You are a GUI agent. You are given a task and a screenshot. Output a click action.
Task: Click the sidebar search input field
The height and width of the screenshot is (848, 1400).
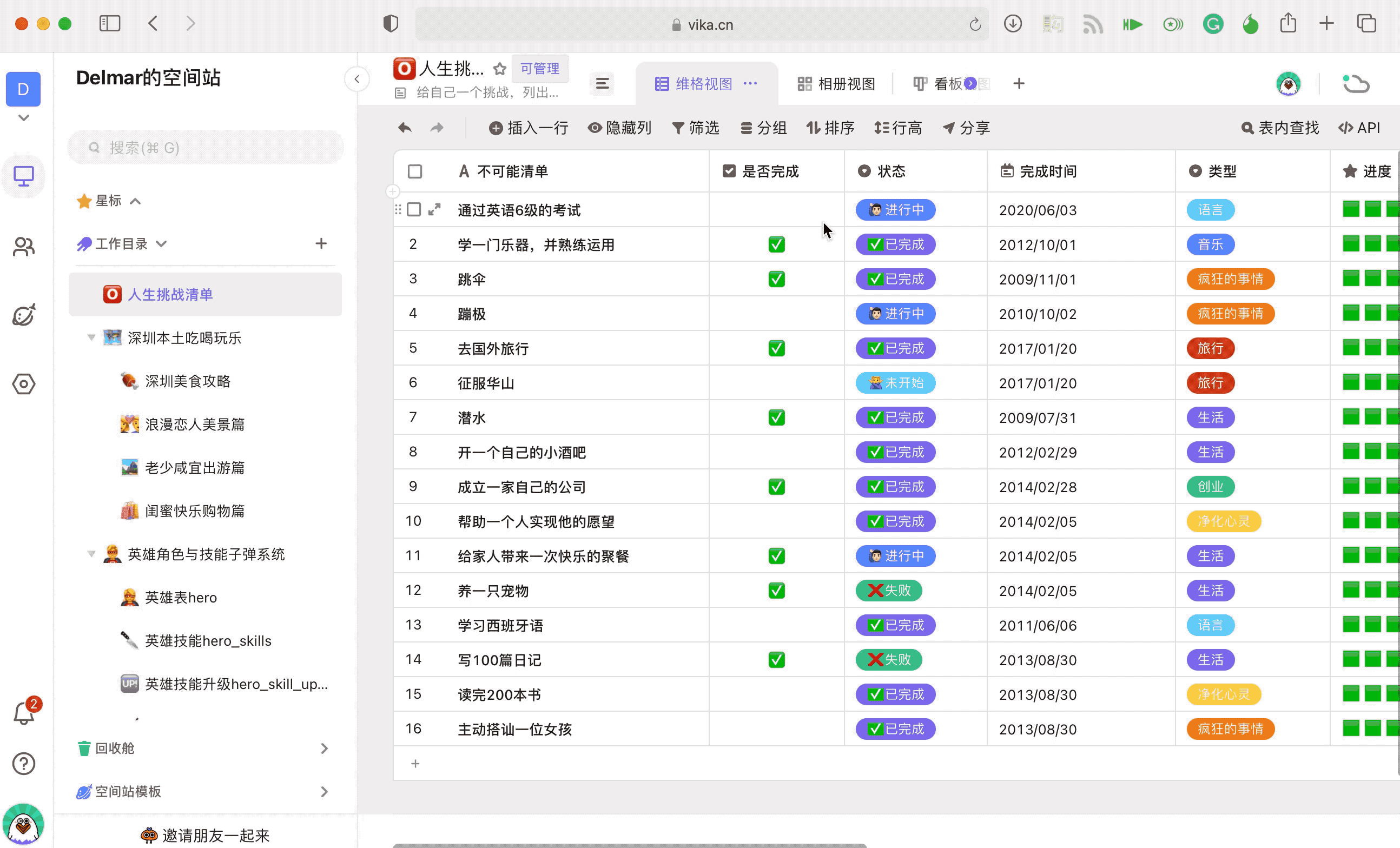click(x=206, y=148)
